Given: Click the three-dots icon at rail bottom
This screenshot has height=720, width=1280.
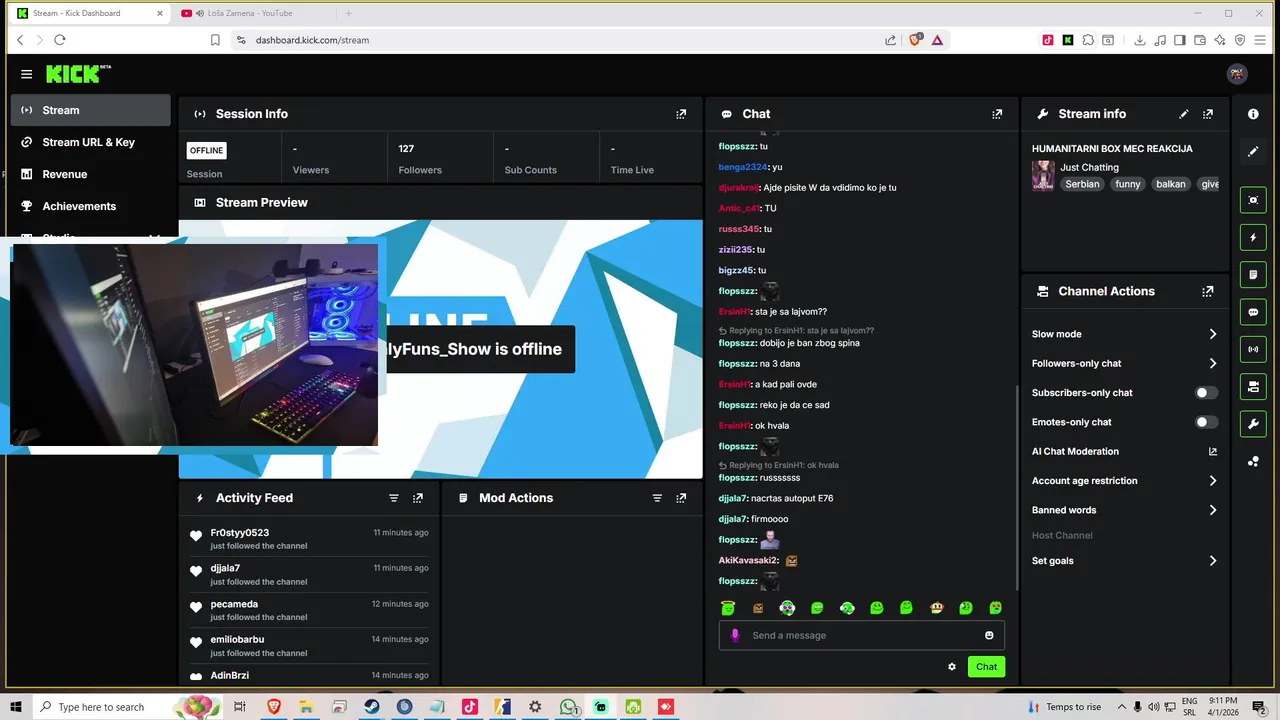Looking at the screenshot, I should [x=1253, y=461].
